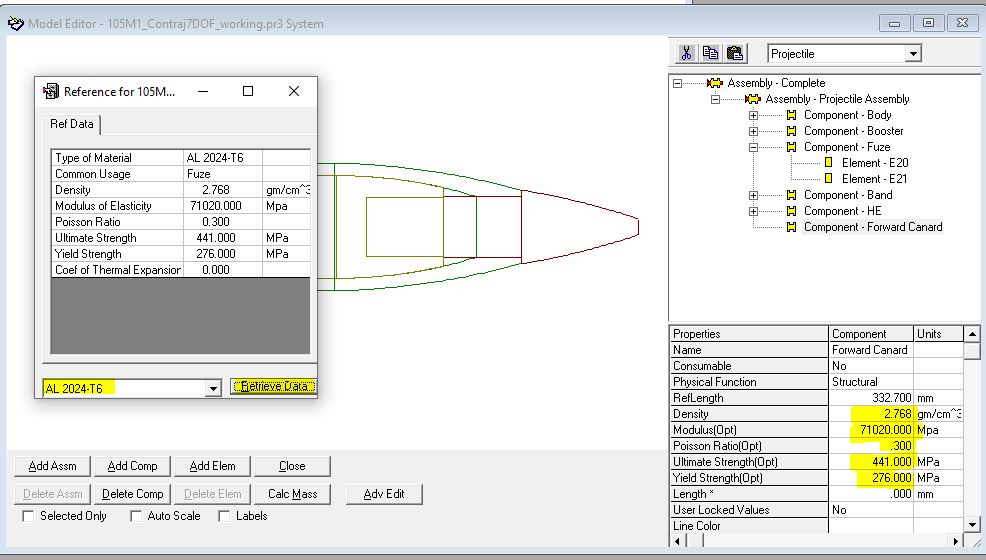
Task: Click the Element - E21 icon
Action: point(829,179)
